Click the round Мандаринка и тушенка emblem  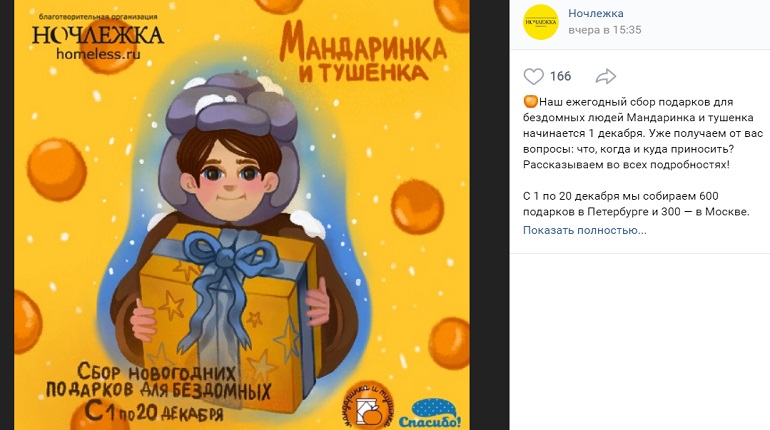[x=369, y=406]
